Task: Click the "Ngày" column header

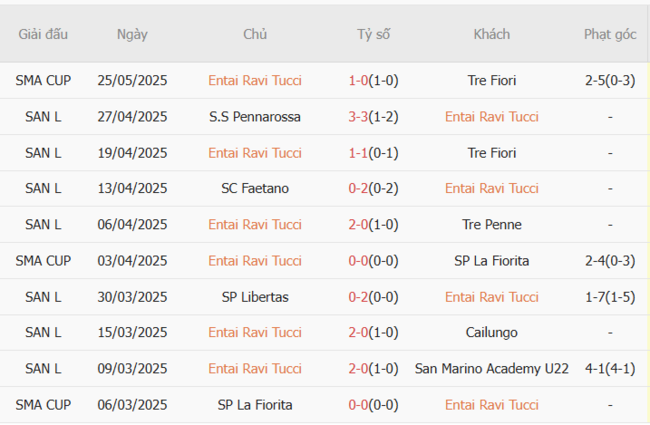Action: (132, 34)
